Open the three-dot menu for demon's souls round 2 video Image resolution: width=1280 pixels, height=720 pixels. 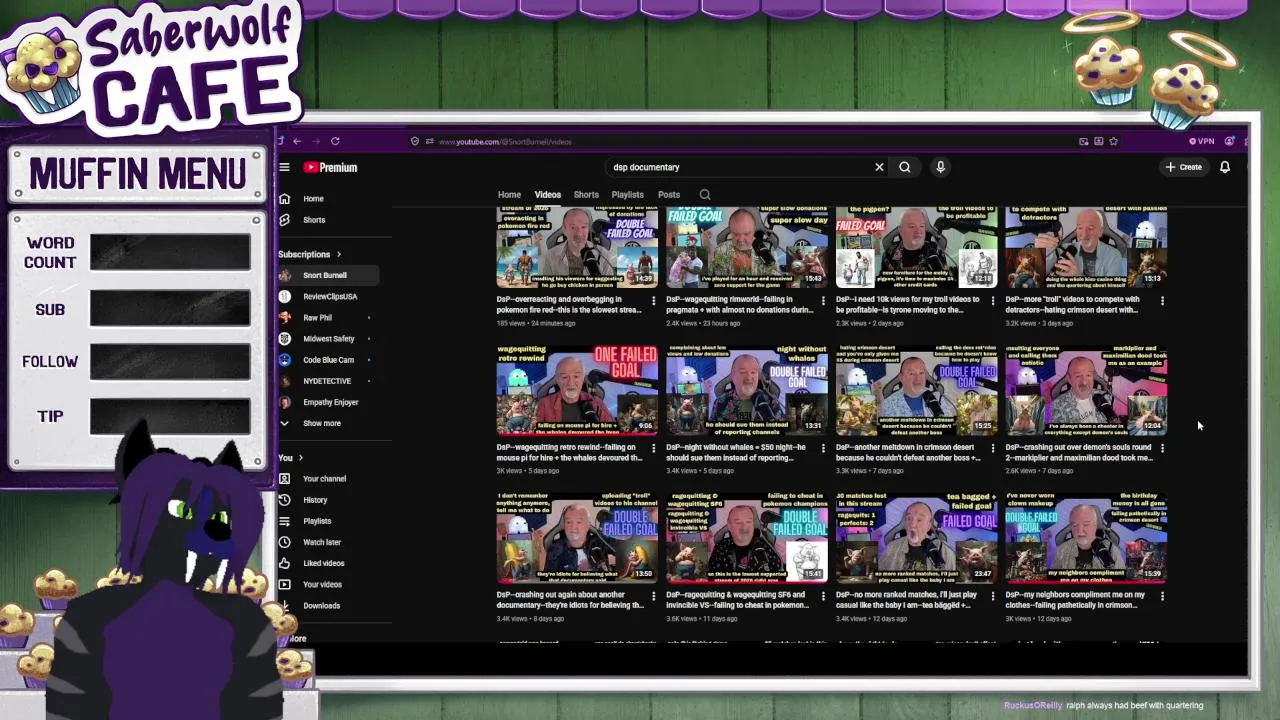pyautogui.click(x=1162, y=448)
